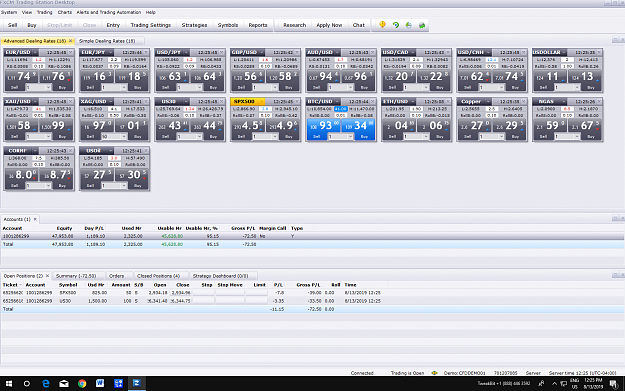Close the XAU/USD rate tile

click(71, 102)
